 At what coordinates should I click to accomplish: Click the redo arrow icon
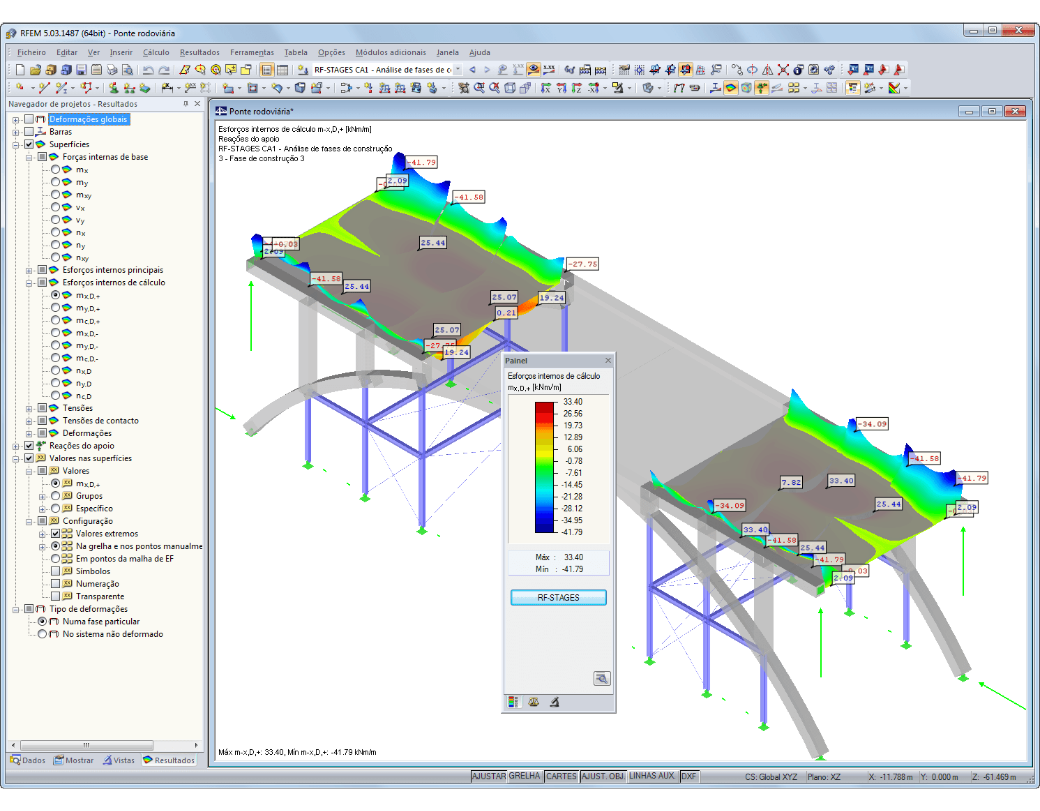pyautogui.click(x=164, y=70)
